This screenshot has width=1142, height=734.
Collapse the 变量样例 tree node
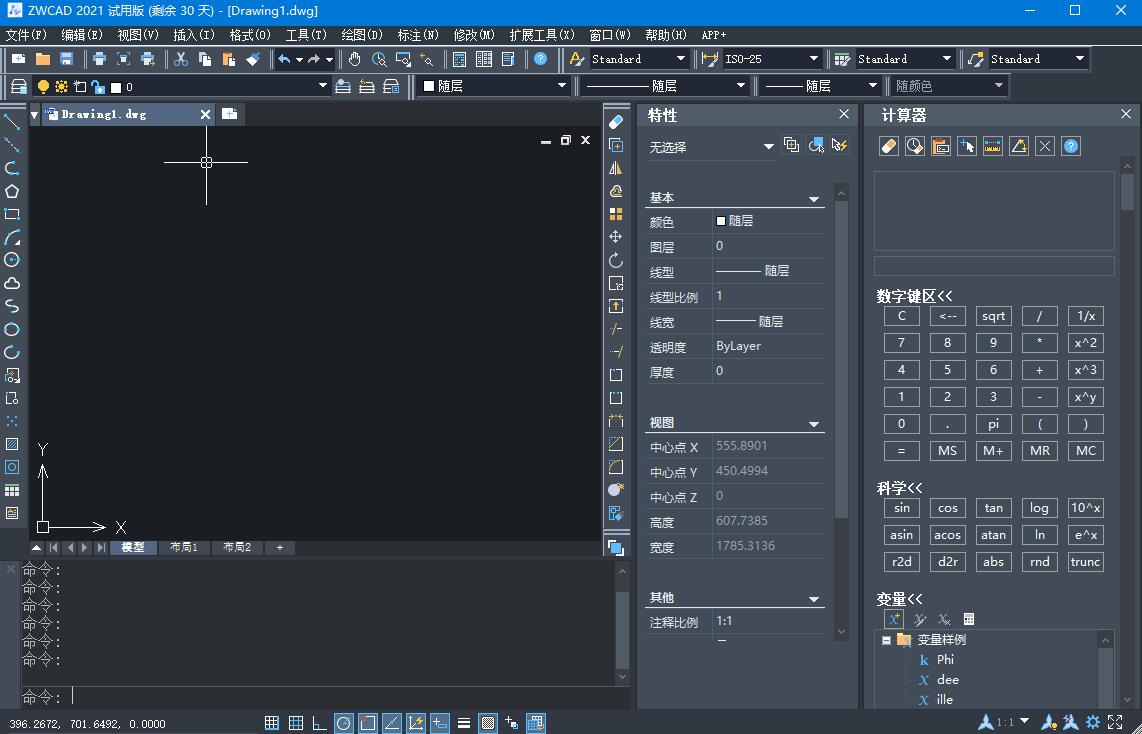click(886, 640)
